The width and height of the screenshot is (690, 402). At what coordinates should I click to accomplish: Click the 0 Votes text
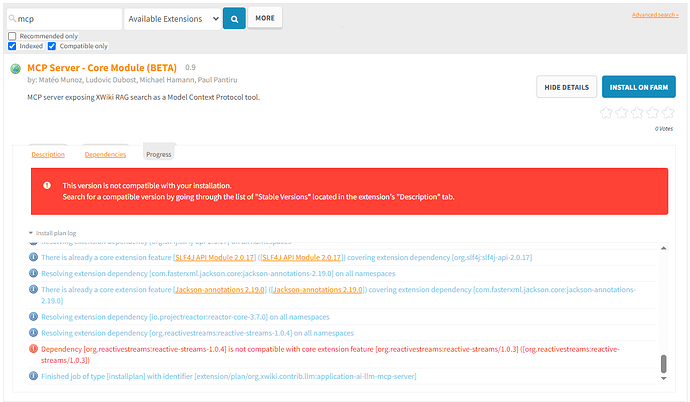[664, 128]
